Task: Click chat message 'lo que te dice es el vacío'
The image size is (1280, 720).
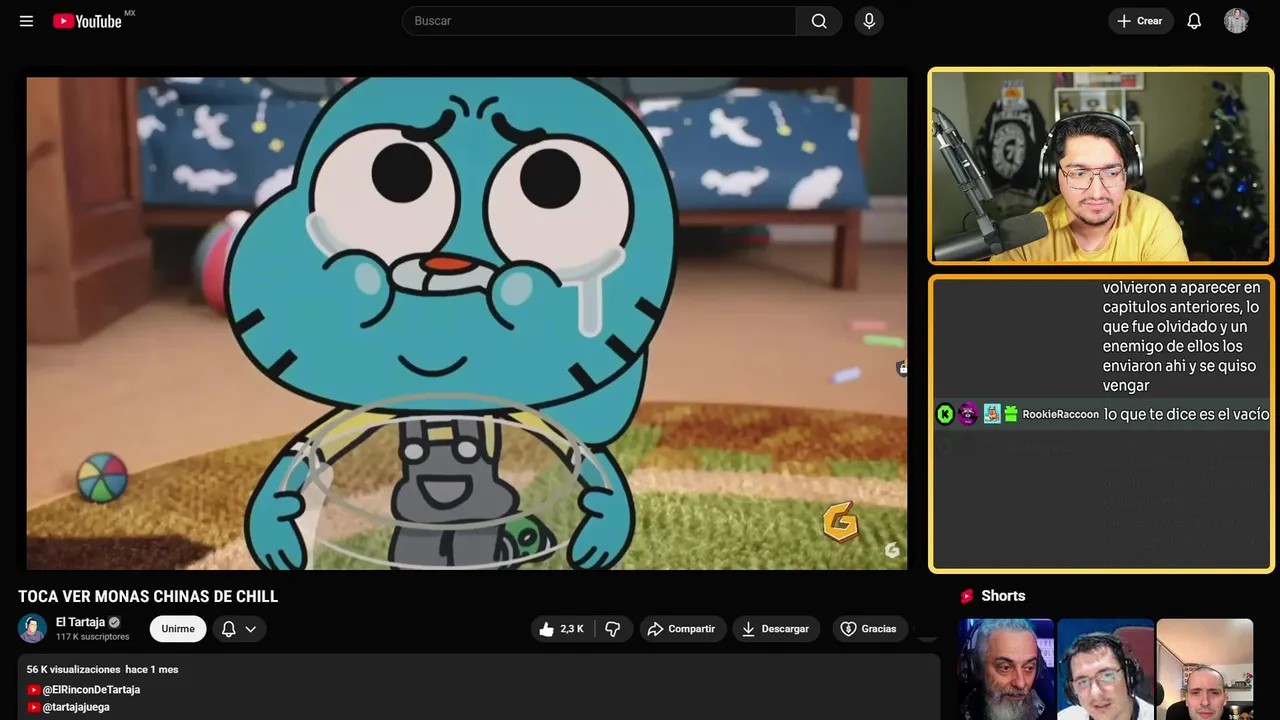Action: tap(1187, 414)
